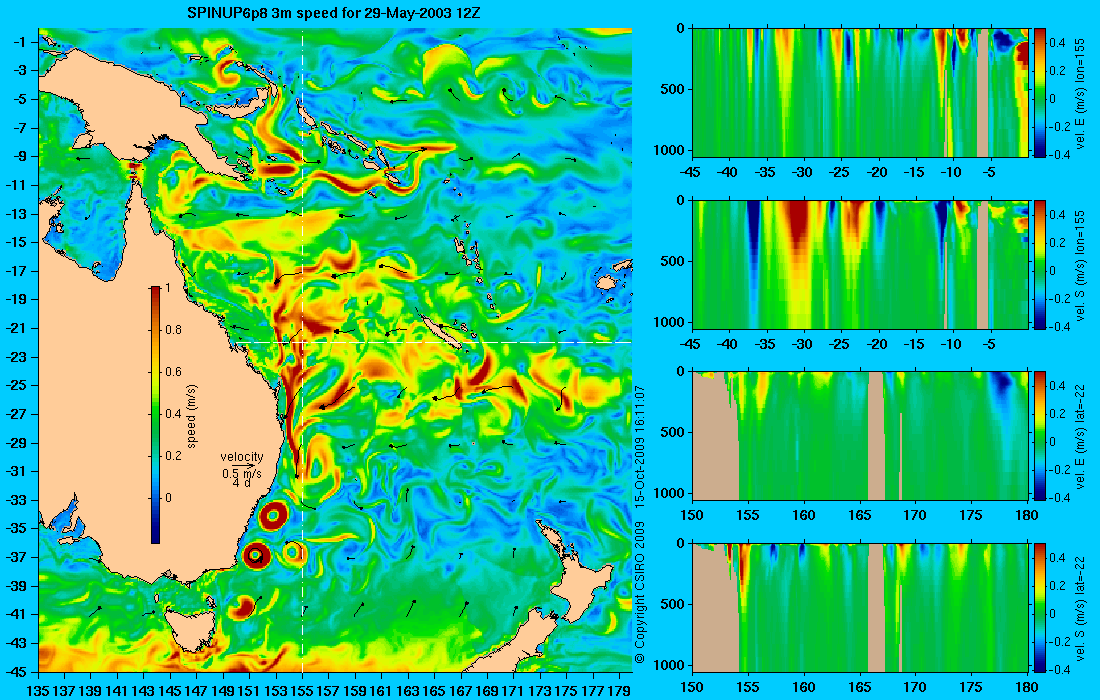This screenshot has height=700, width=1100.
Task: Click "180" on the third section's longitude axis
Action: coord(1027,516)
